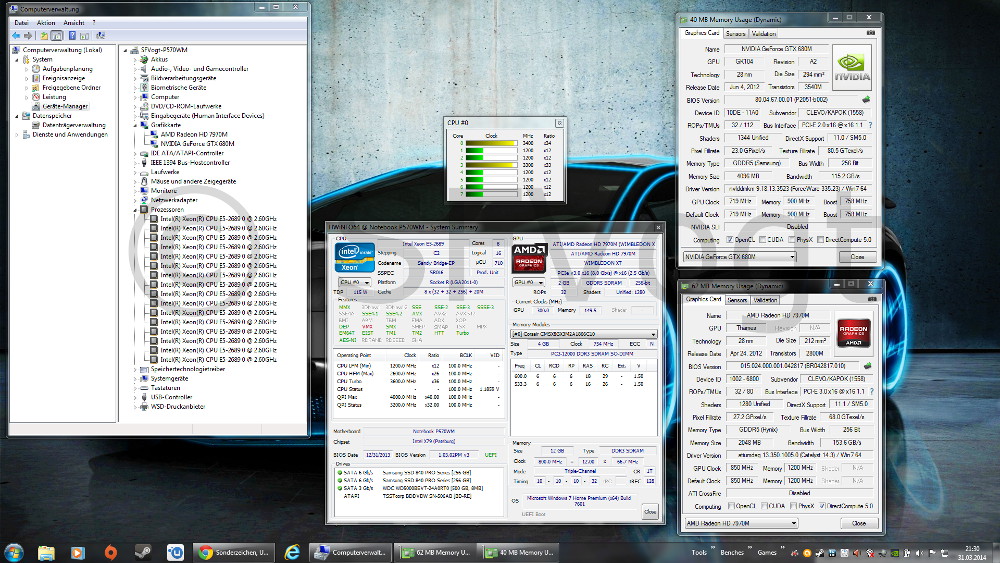This screenshot has width=1000, height=563.
Task: Click Close button in AMD GPU-Z window
Action: (x=858, y=523)
